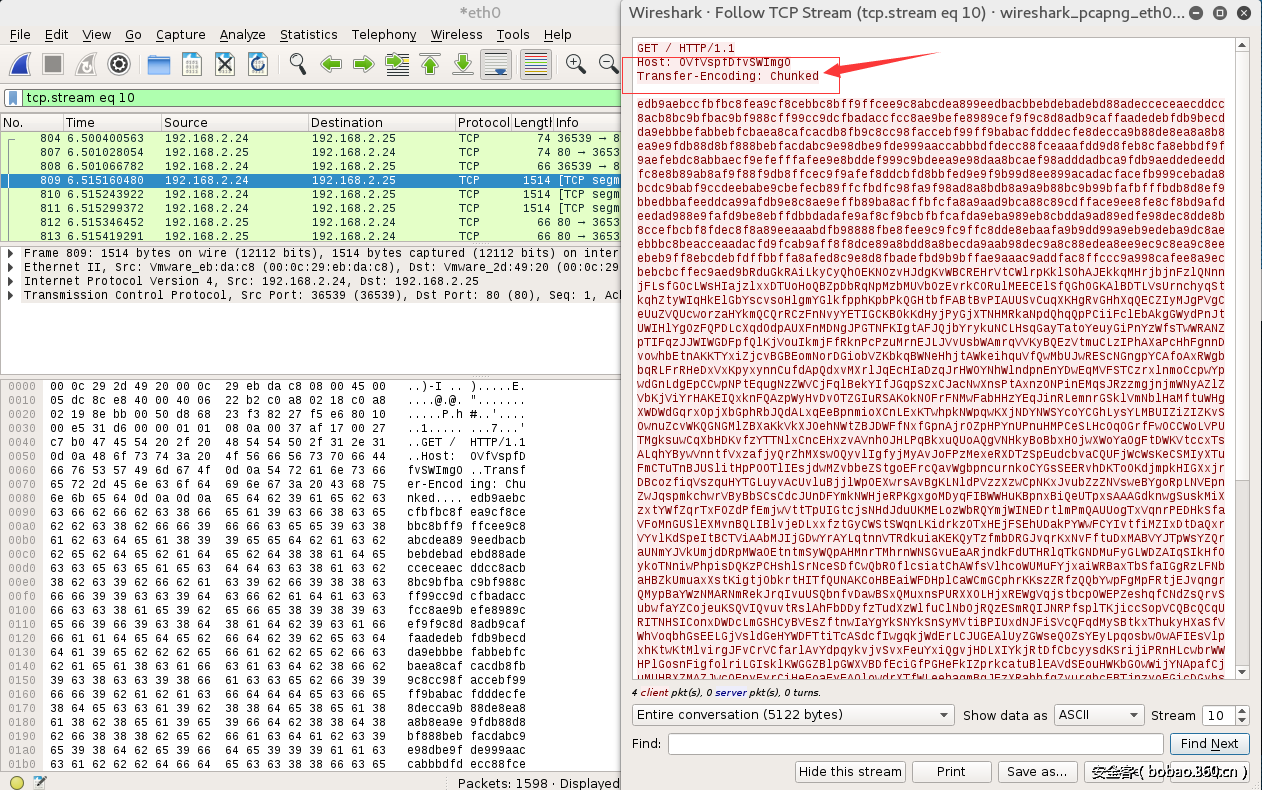The width and height of the screenshot is (1262, 790).
Task: Click the Find text input field
Action: pyautogui.click(x=914, y=744)
